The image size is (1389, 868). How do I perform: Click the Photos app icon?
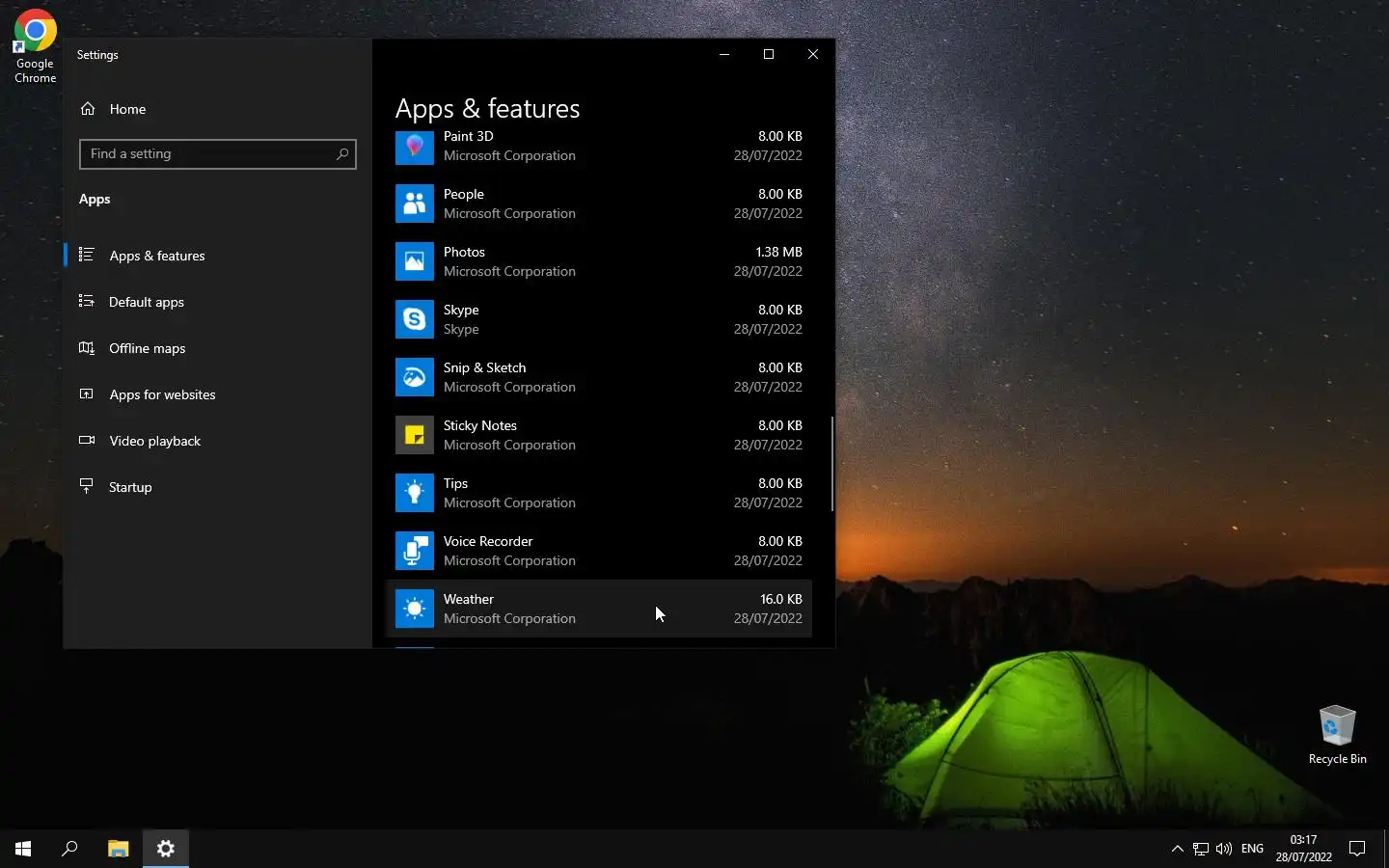pyautogui.click(x=415, y=261)
